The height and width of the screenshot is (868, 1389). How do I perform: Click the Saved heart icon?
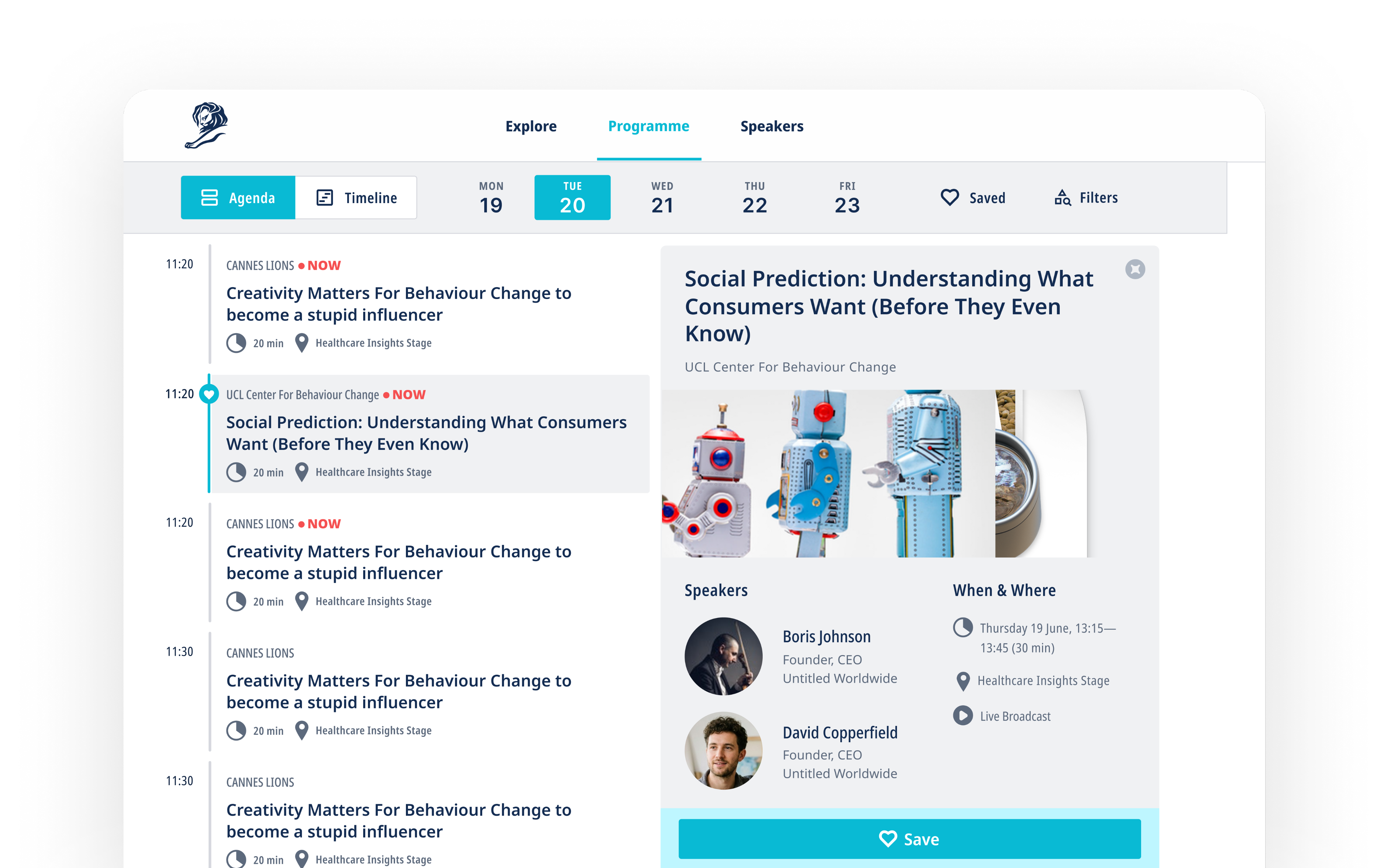pos(949,197)
